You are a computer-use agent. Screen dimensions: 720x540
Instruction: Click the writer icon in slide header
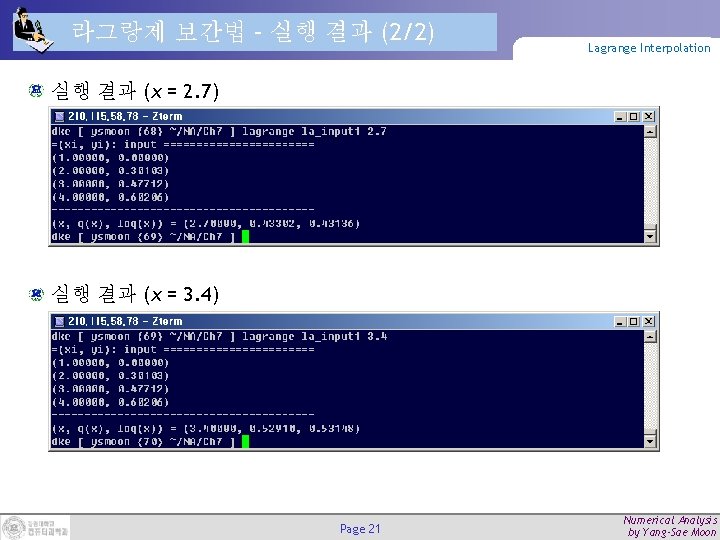33,30
